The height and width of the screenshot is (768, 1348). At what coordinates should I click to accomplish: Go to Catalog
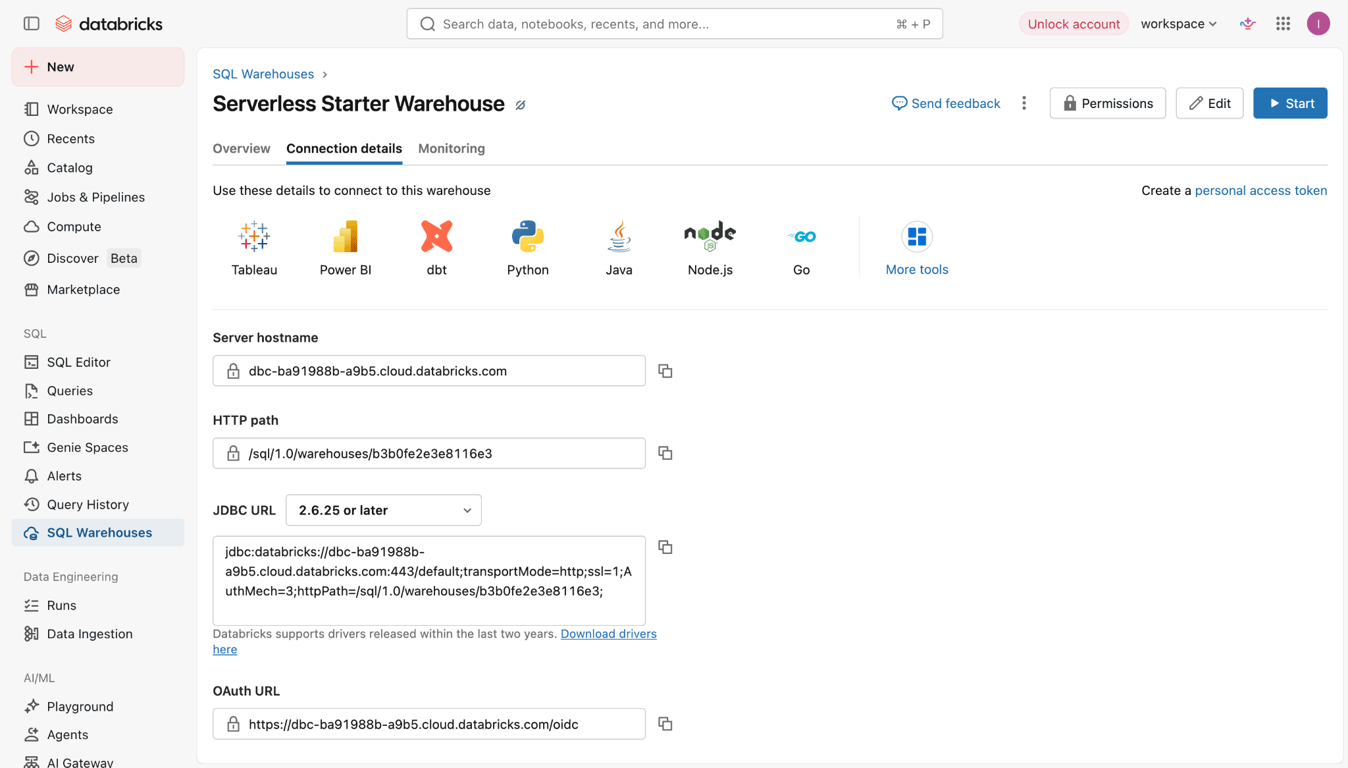pos(98,167)
